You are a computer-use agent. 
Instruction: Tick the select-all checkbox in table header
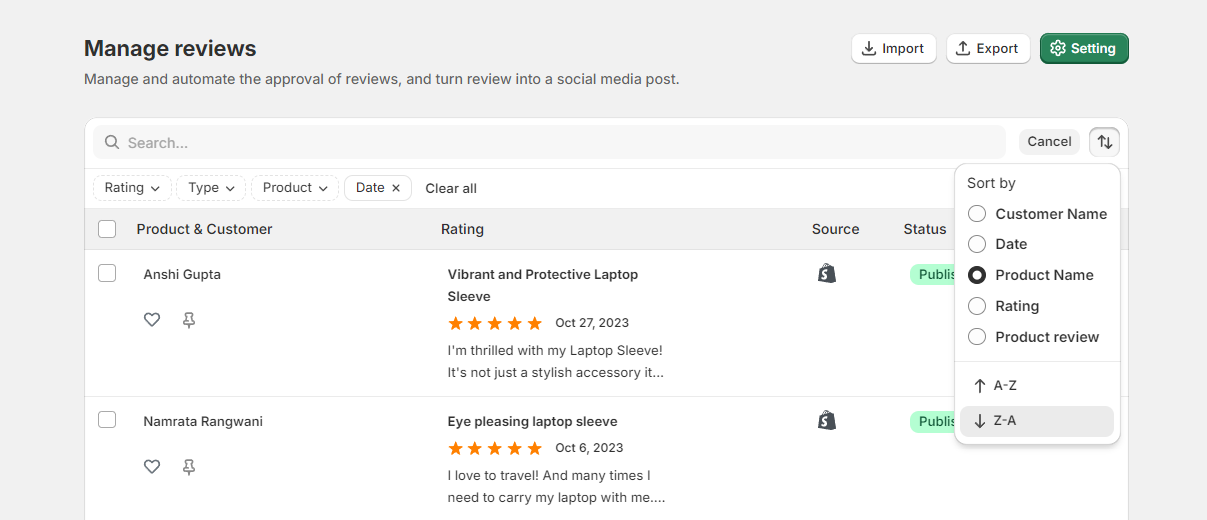(107, 229)
